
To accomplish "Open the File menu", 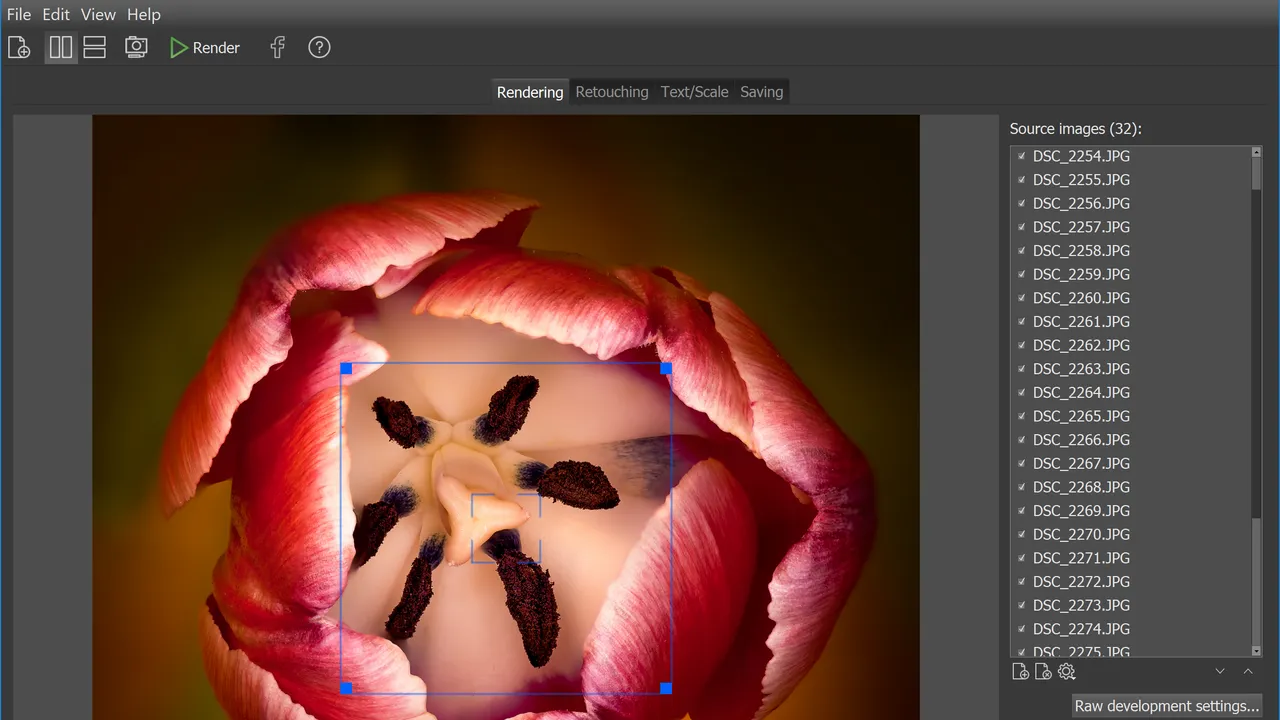I will 19,15.
